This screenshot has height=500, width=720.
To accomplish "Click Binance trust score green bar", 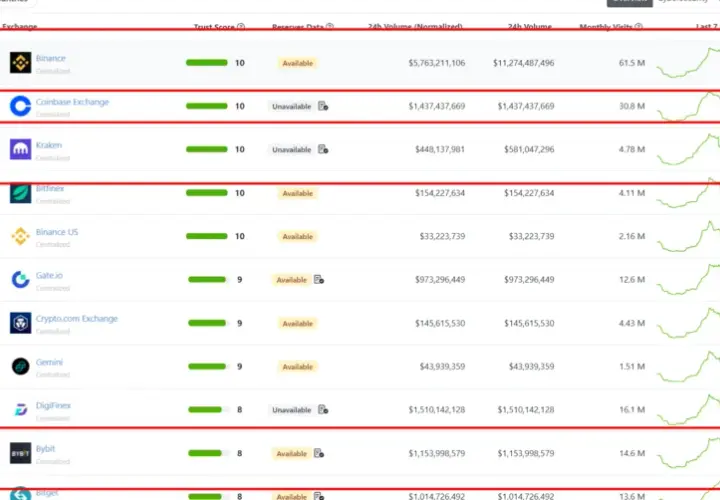I will 207,63.
